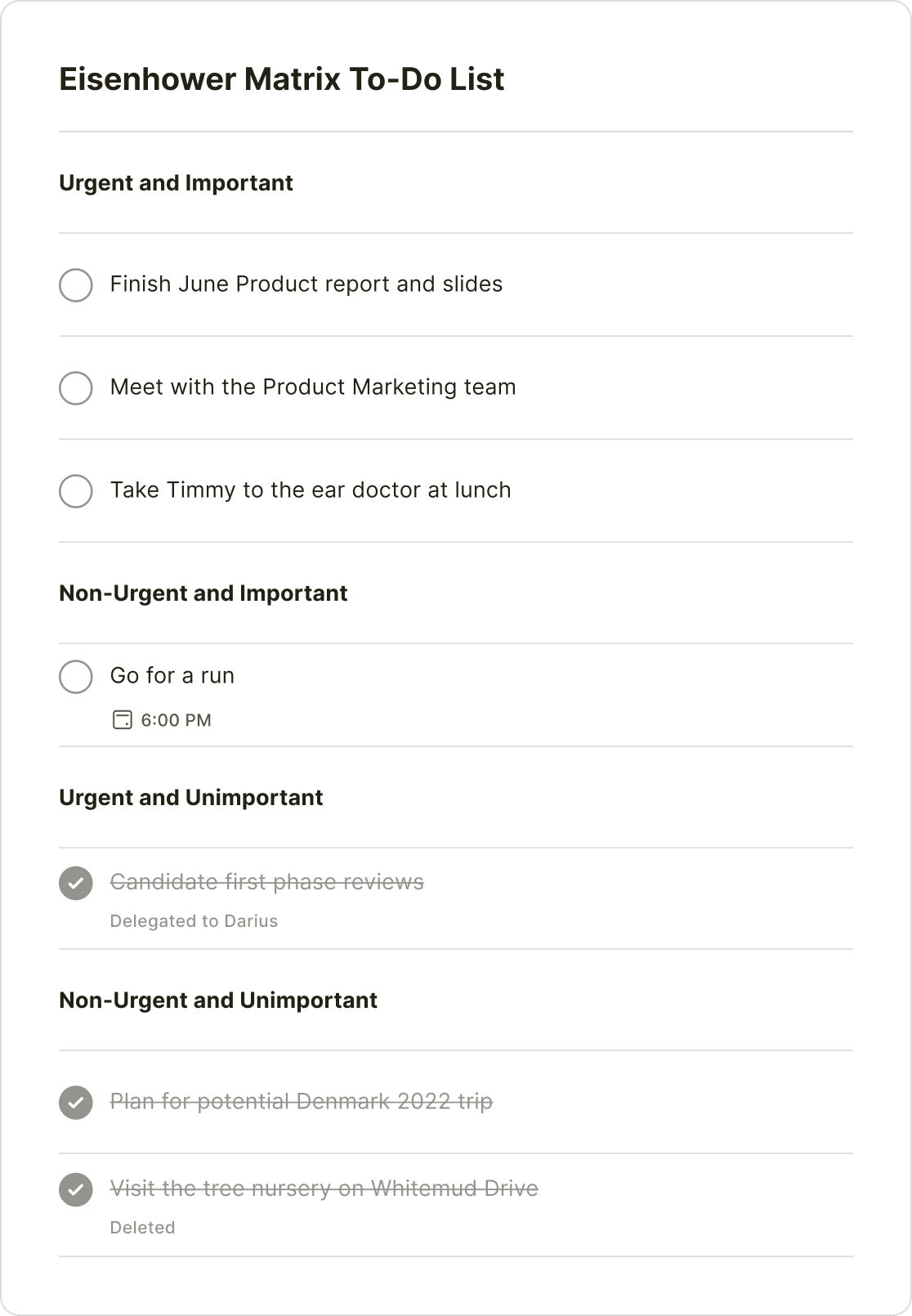Screen dimensions: 912x1316
Task: Click the calendar icon beside 6:00 PM
Action: coord(122,720)
